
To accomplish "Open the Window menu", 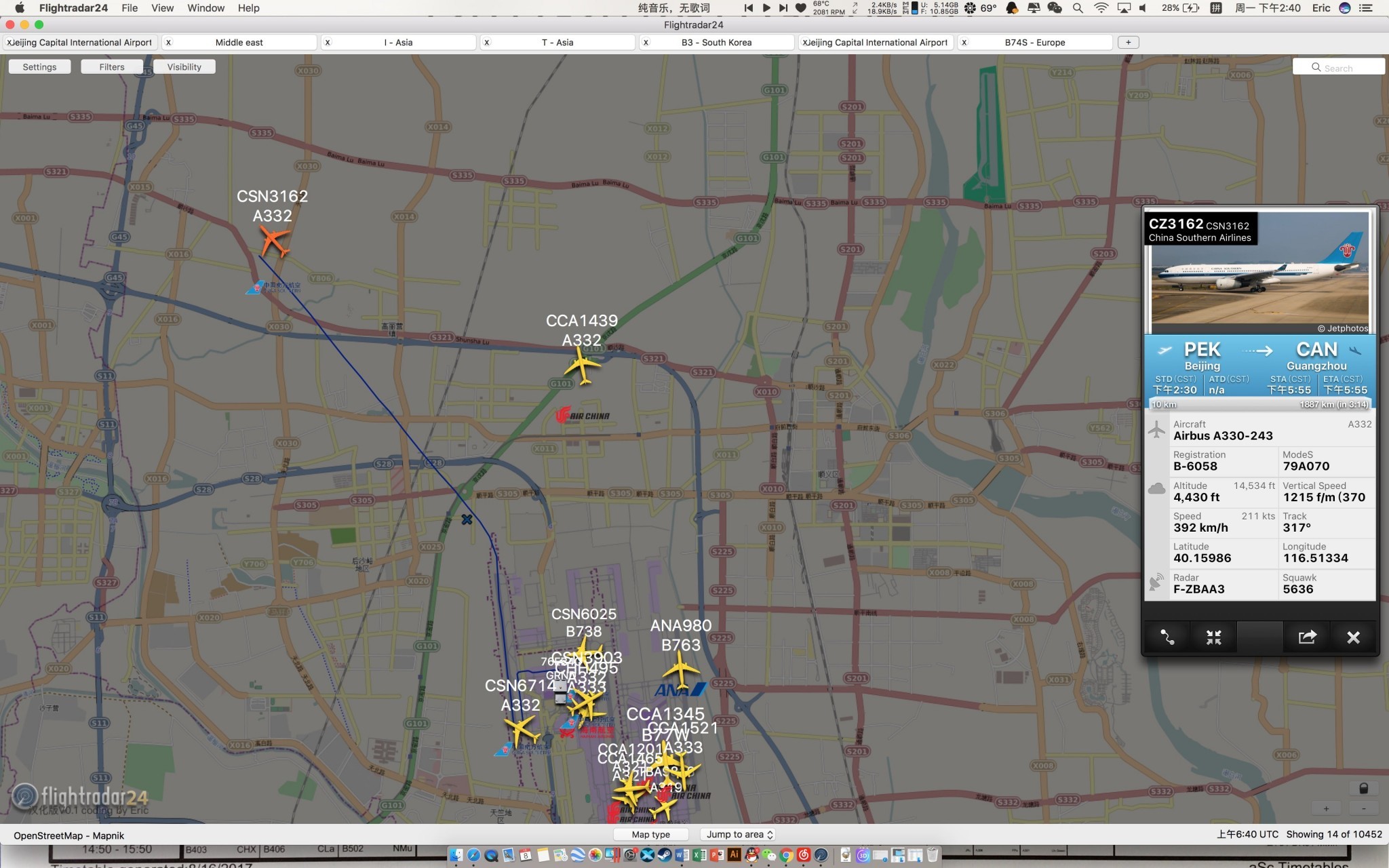I will click(x=206, y=8).
